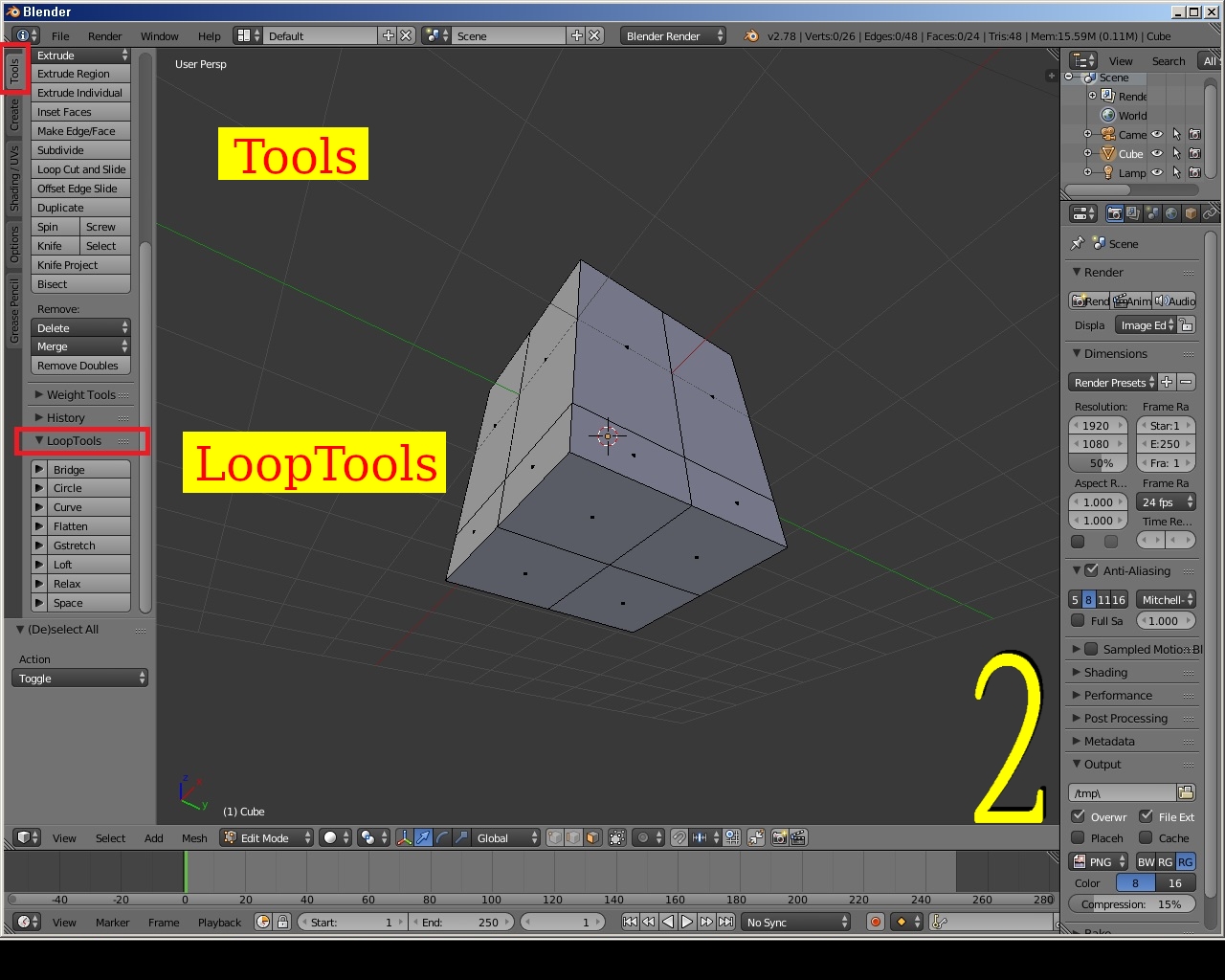Click the Blender info editor icon
1225x980 pixels.
27,35
